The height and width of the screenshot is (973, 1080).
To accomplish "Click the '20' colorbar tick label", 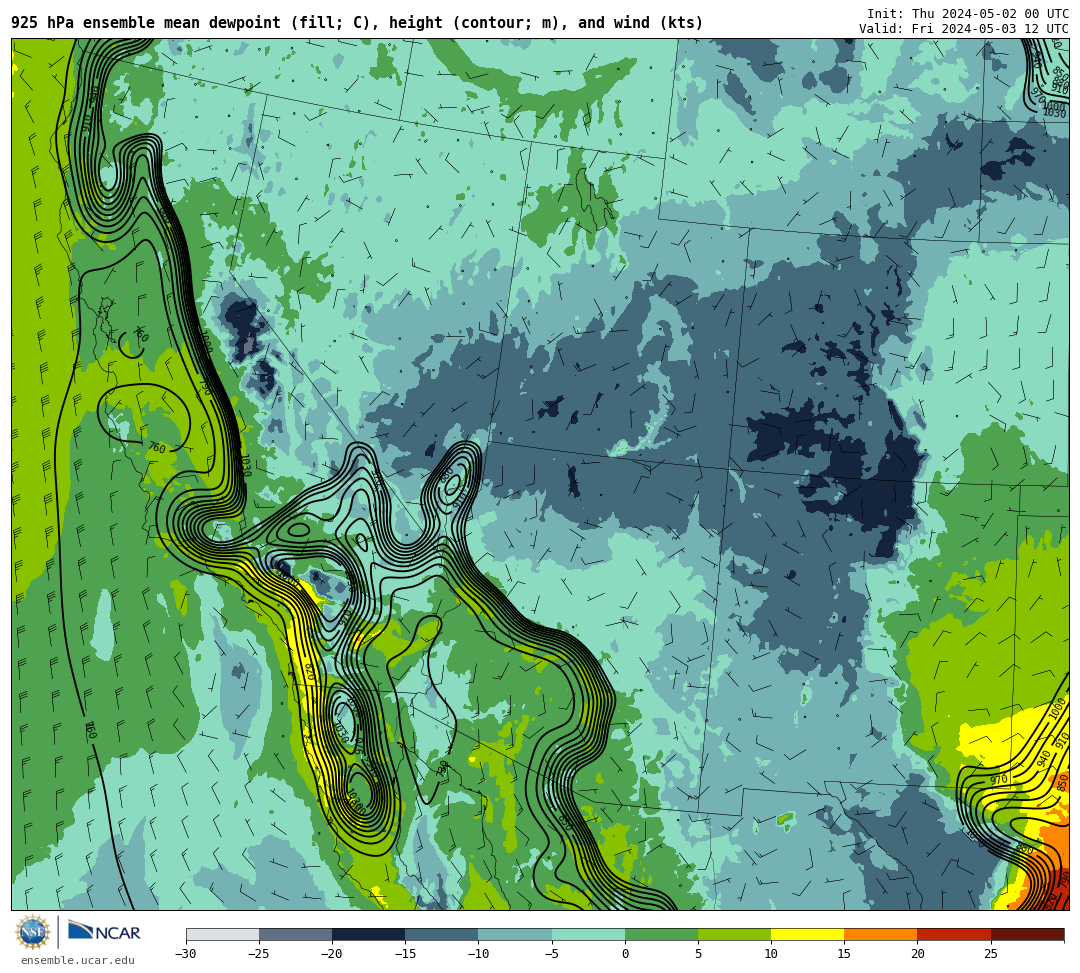I will click(x=917, y=954).
